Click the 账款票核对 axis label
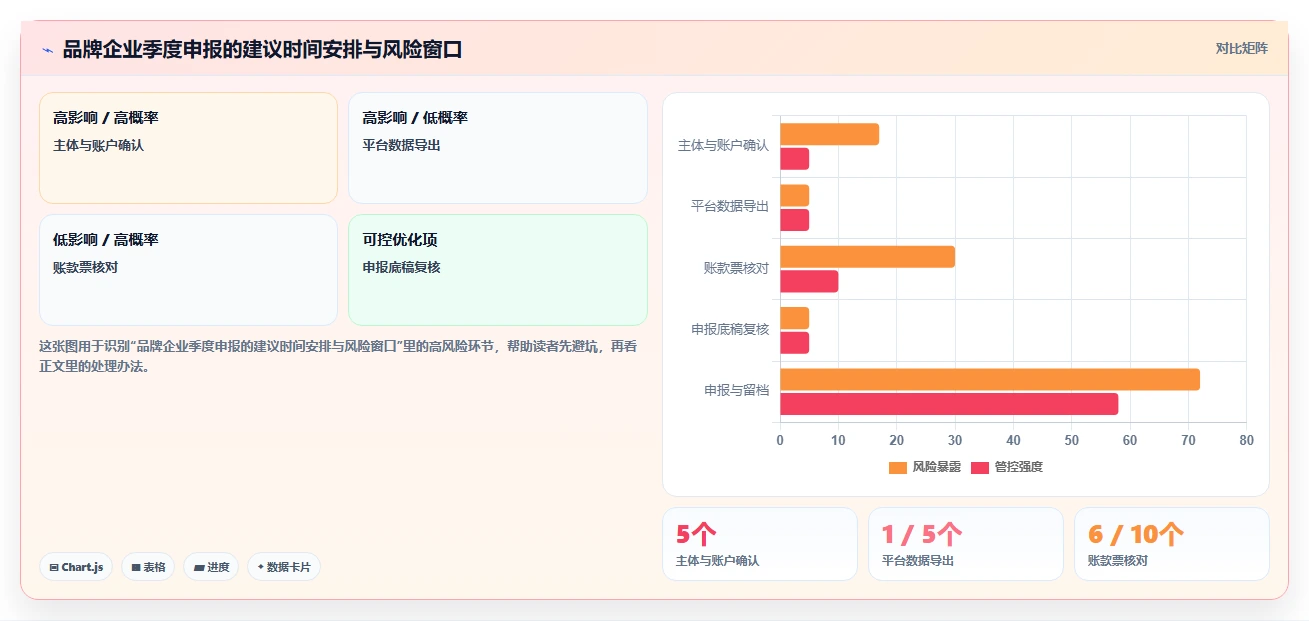 click(x=736, y=269)
